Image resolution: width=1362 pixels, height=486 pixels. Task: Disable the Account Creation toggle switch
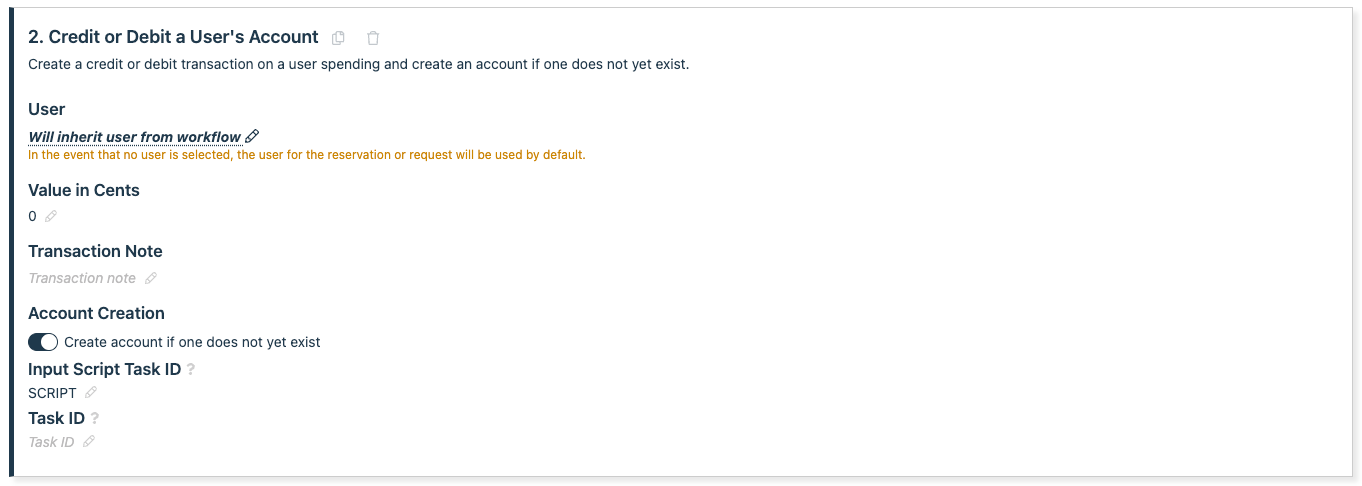coord(43,342)
